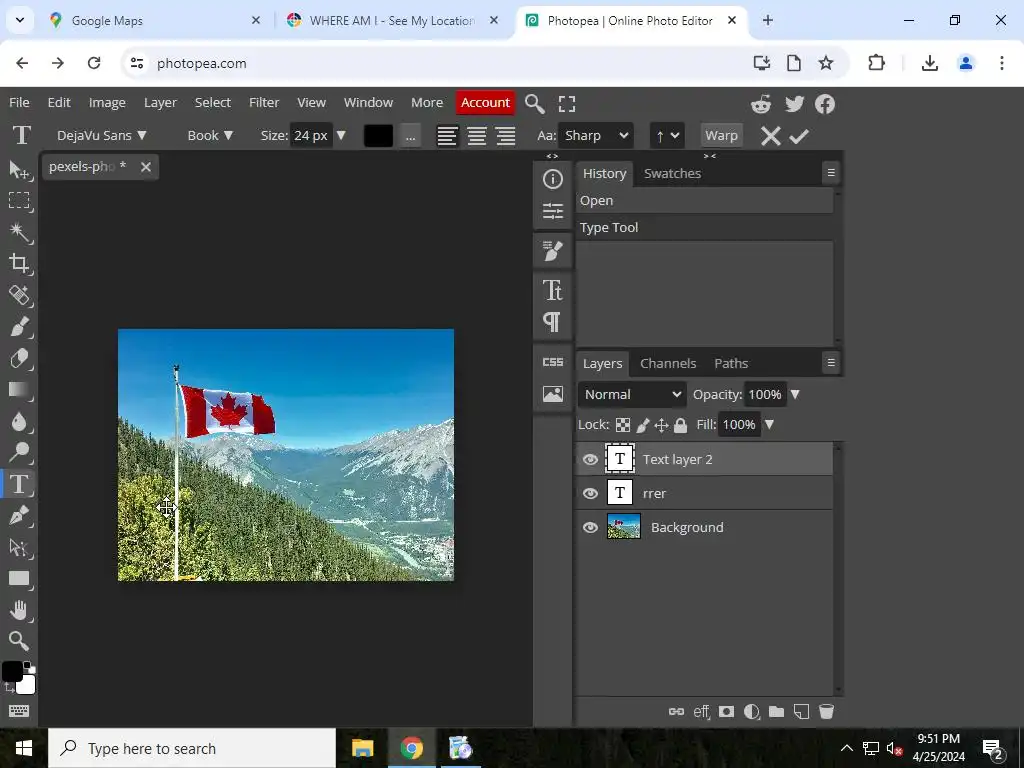Toggle fullscreen mode icon
Image resolution: width=1024 pixels, height=768 pixels.
(x=567, y=104)
